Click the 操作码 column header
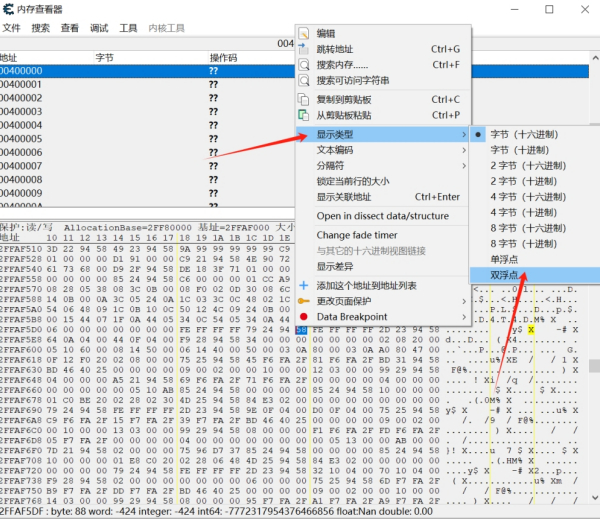Screen dimensions: 600x519 click(223, 58)
